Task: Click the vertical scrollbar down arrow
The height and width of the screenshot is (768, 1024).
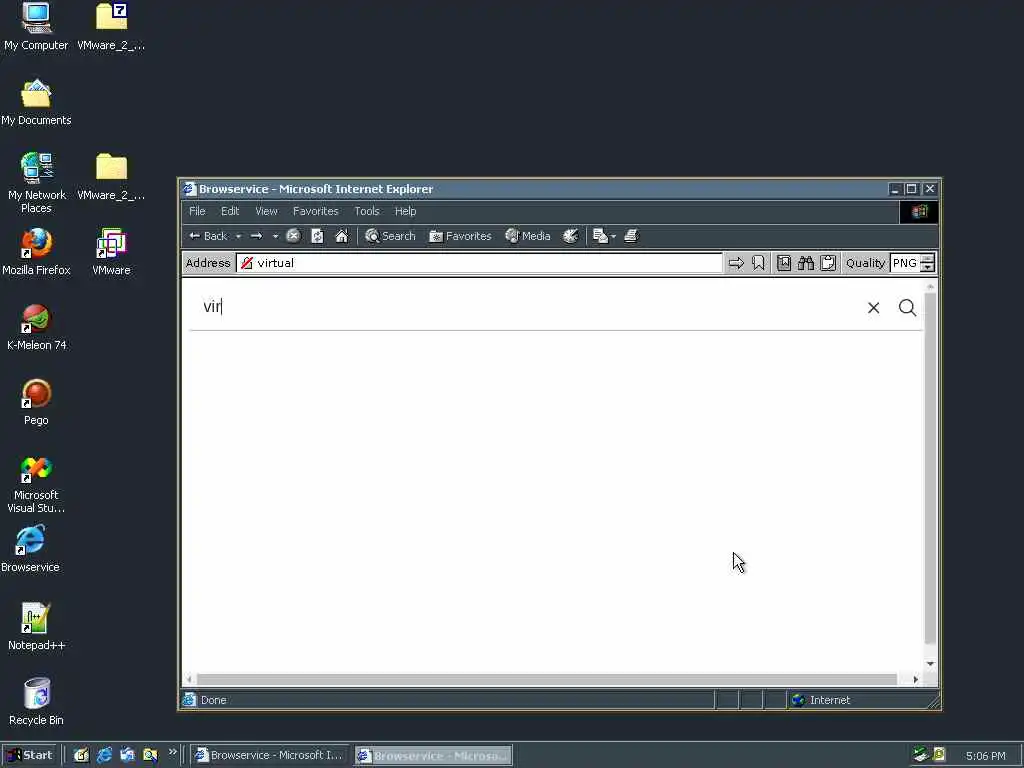Action: click(931, 664)
